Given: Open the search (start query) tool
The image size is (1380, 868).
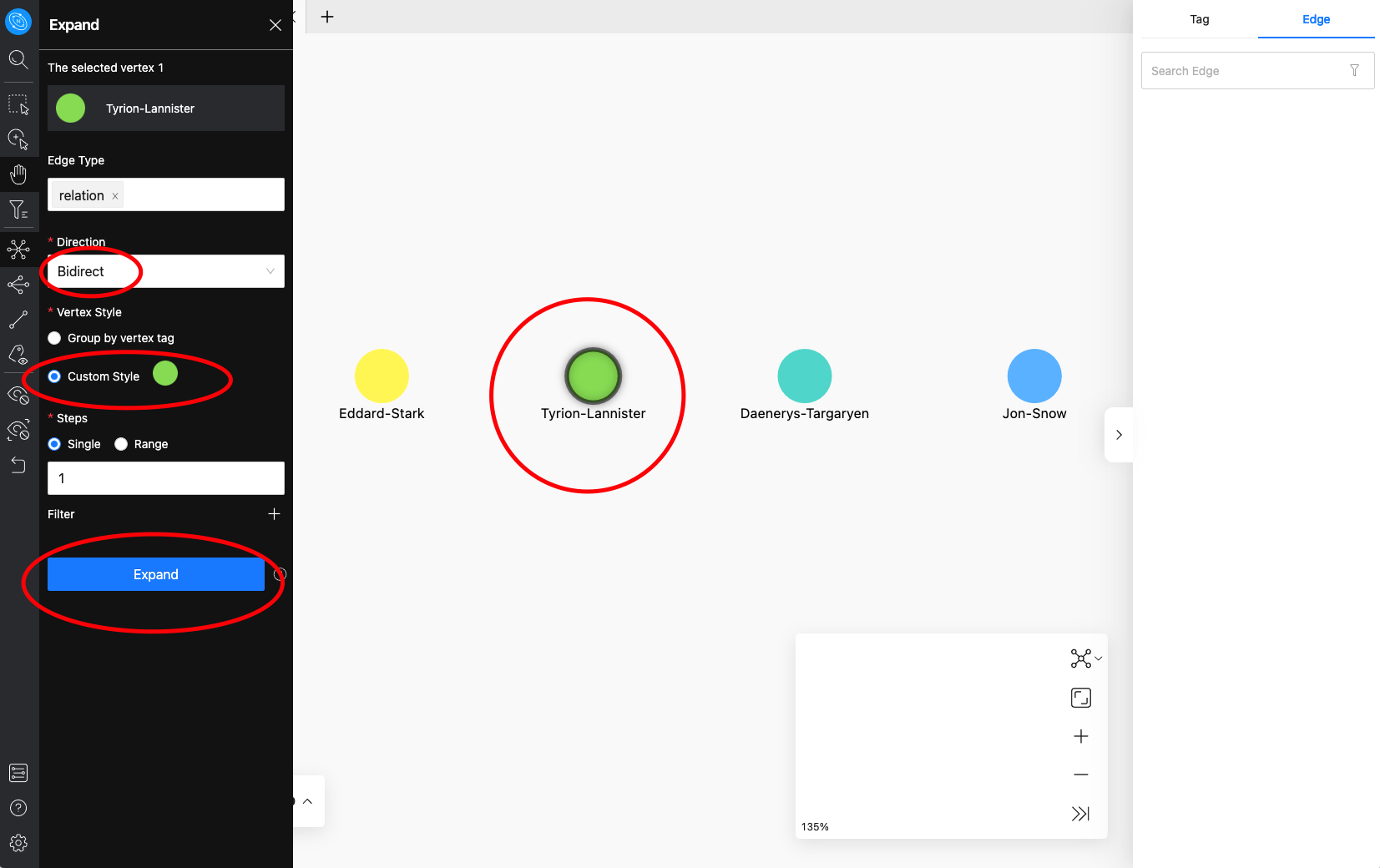Looking at the screenshot, I should [x=18, y=59].
